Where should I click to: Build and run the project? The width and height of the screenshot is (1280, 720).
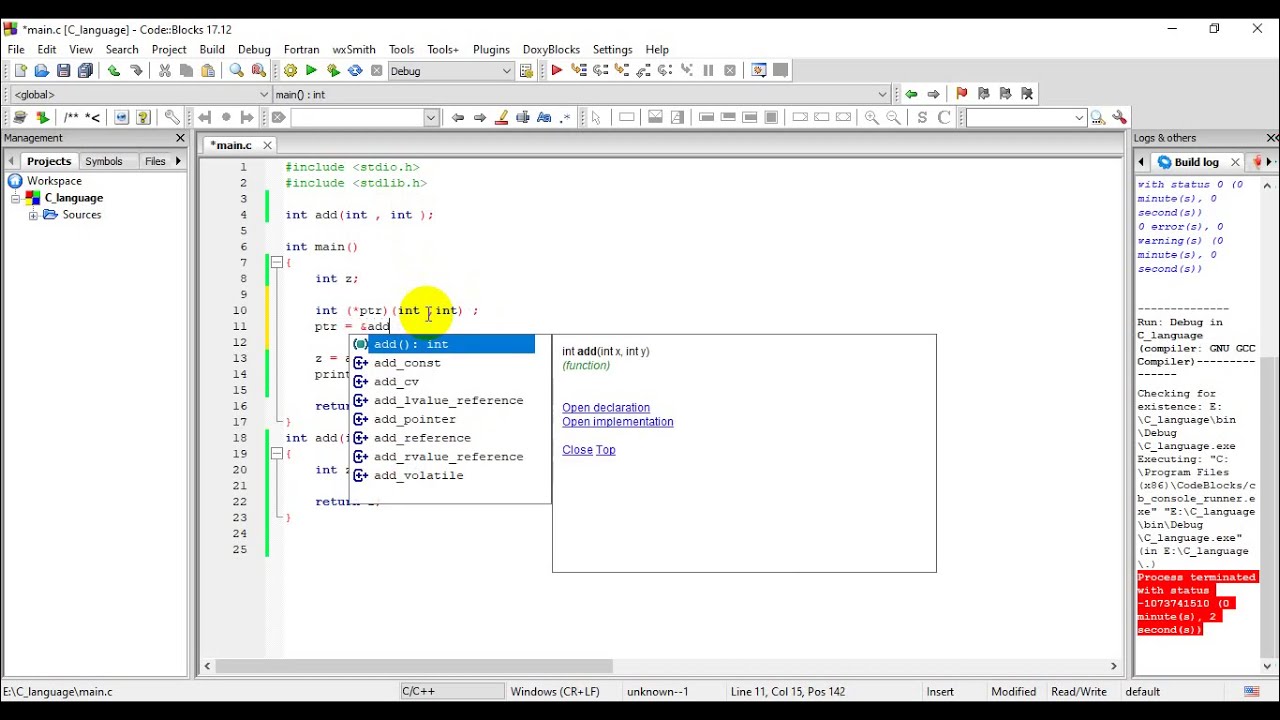[x=333, y=71]
